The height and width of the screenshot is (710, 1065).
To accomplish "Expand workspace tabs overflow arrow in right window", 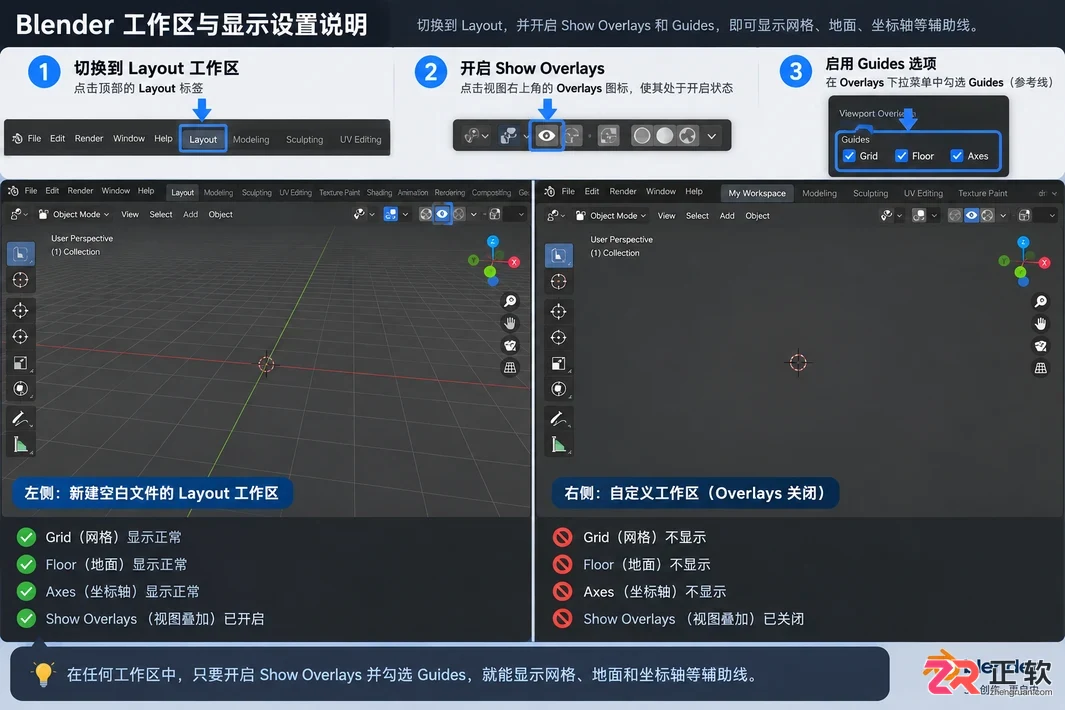I will [1053, 194].
